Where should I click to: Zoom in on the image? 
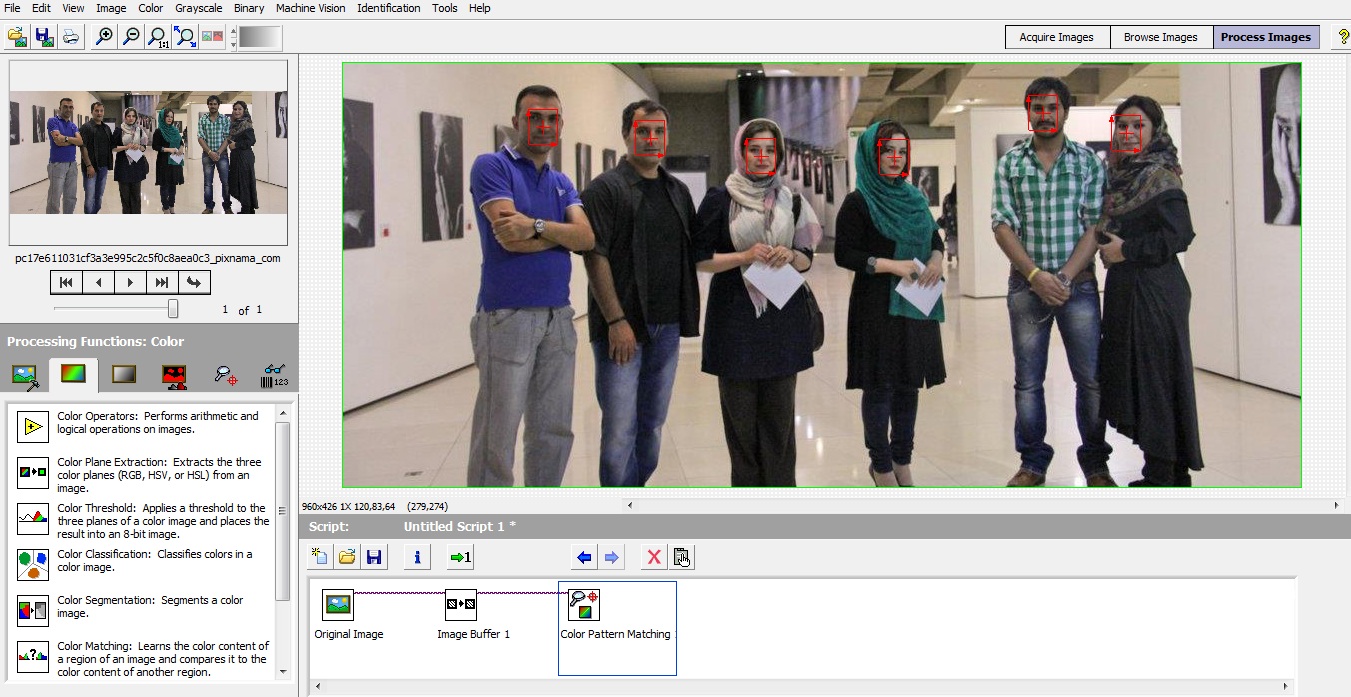tap(104, 37)
